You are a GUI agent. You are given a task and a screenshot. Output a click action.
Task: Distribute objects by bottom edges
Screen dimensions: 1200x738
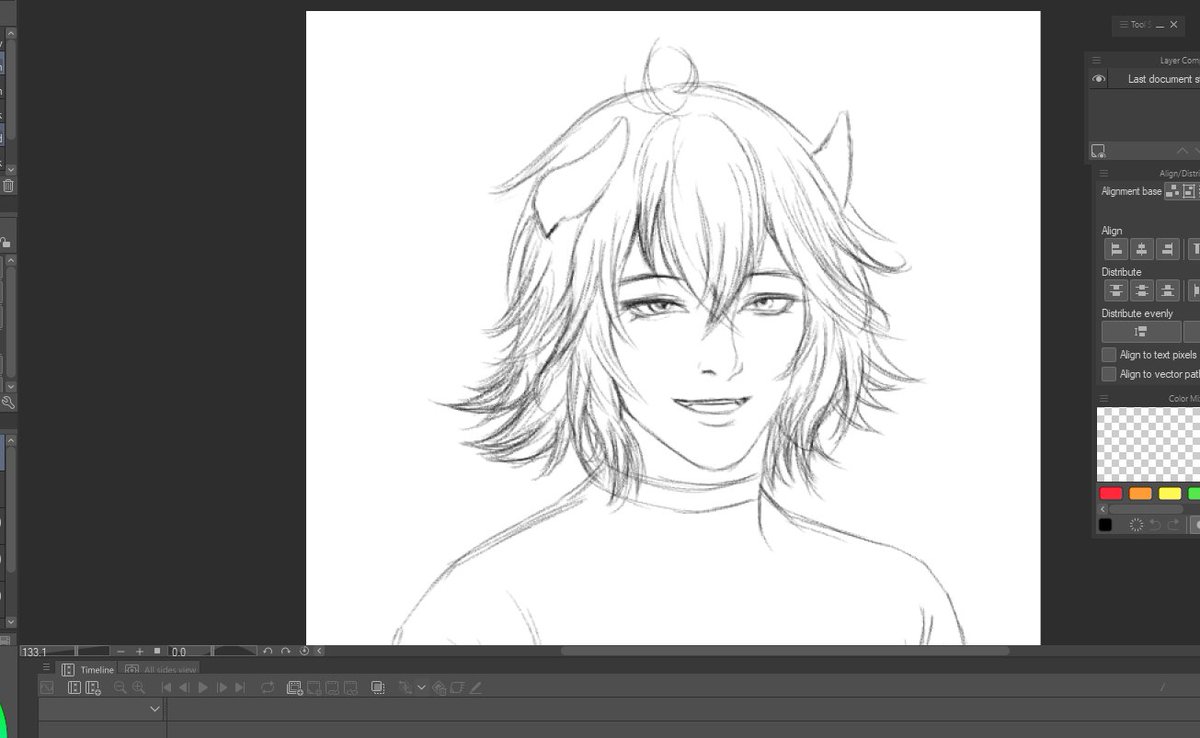(x=1168, y=291)
